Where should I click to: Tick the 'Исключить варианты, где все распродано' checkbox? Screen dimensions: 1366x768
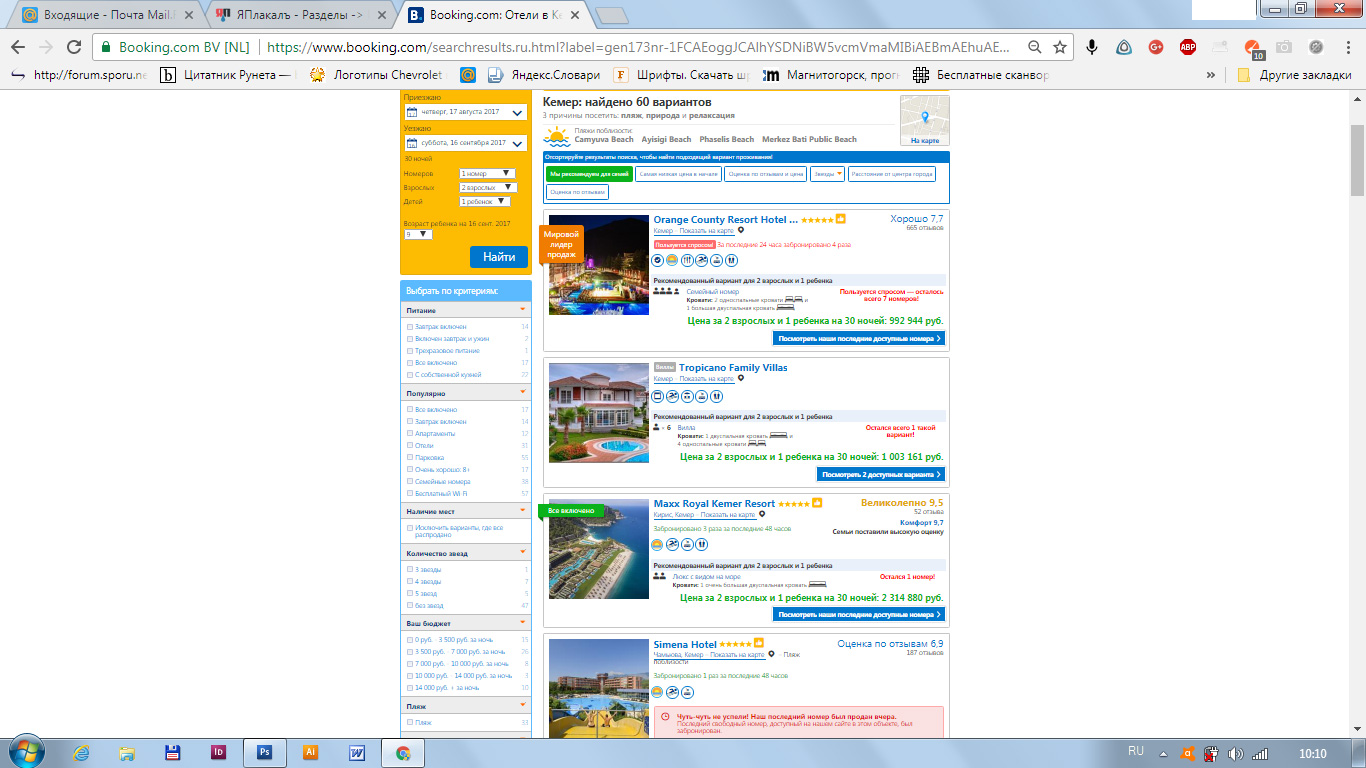410,528
